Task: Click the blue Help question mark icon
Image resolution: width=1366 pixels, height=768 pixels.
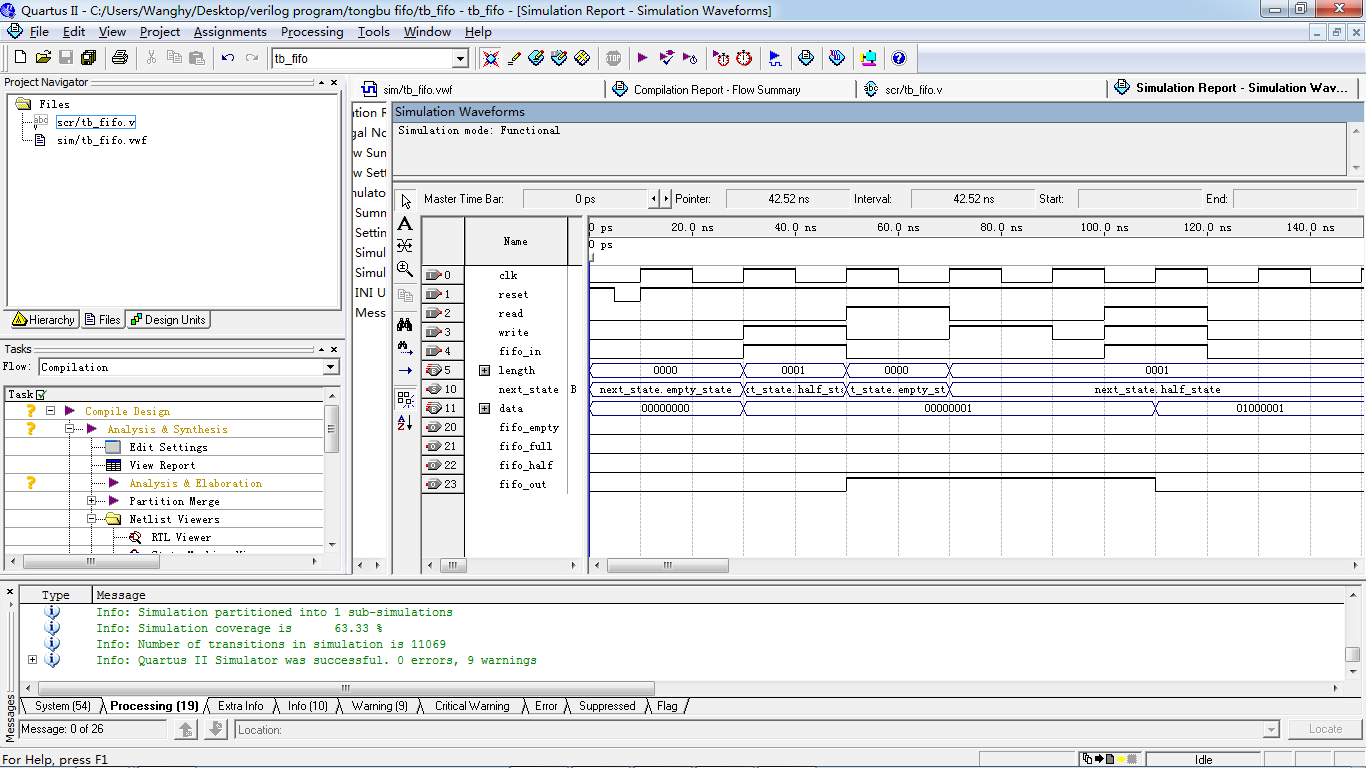Action: point(898,58)
